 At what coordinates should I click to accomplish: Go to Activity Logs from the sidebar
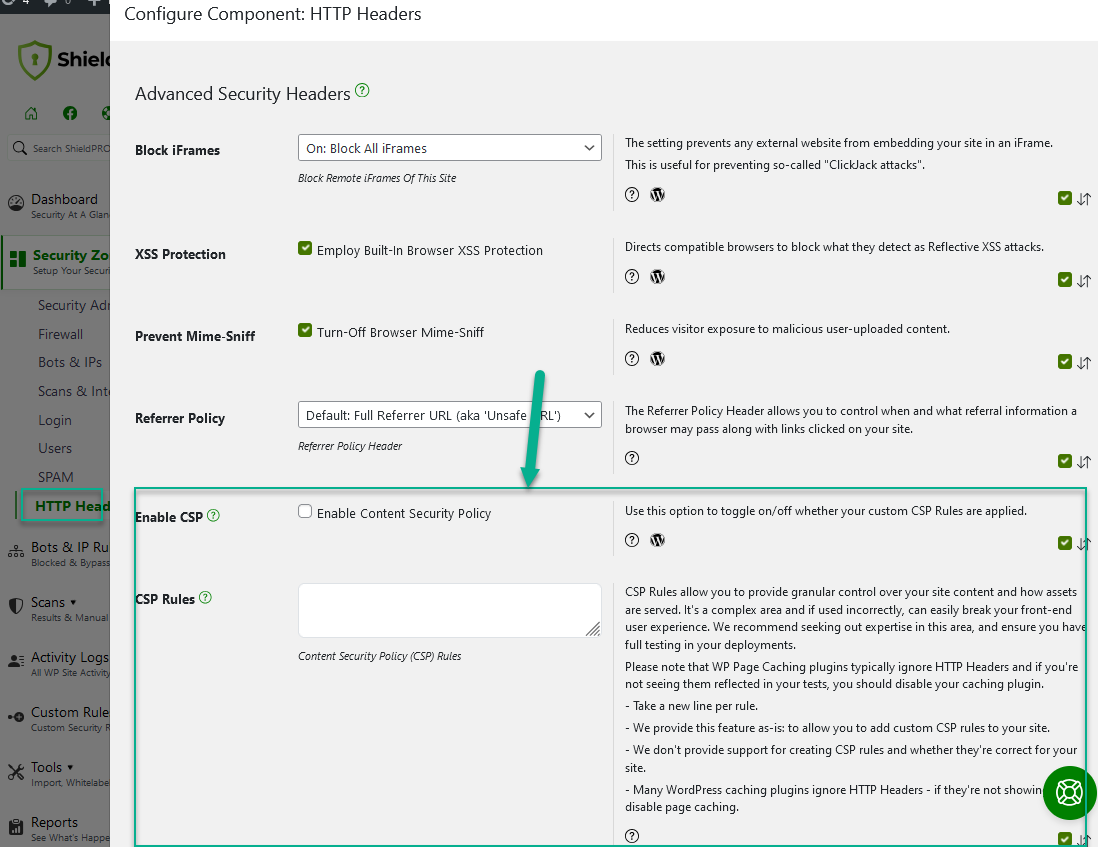[x=63, y=657]
